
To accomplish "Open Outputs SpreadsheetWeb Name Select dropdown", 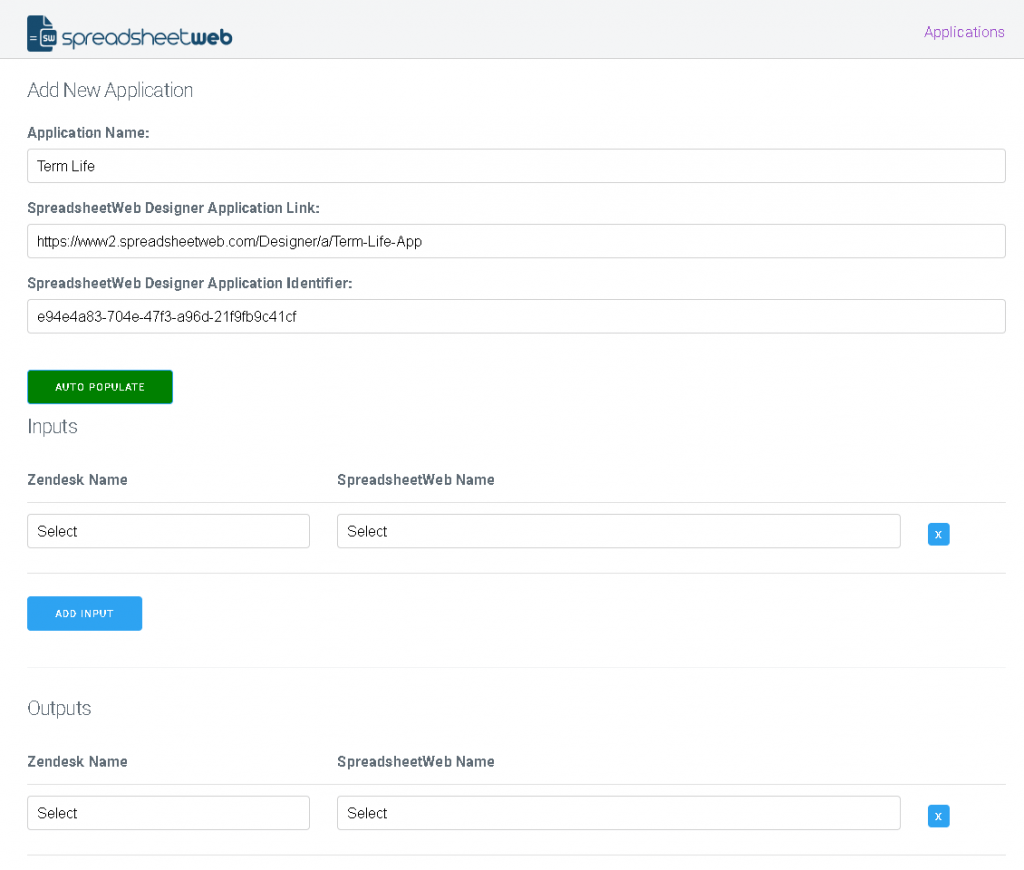I will pos(618,813).
